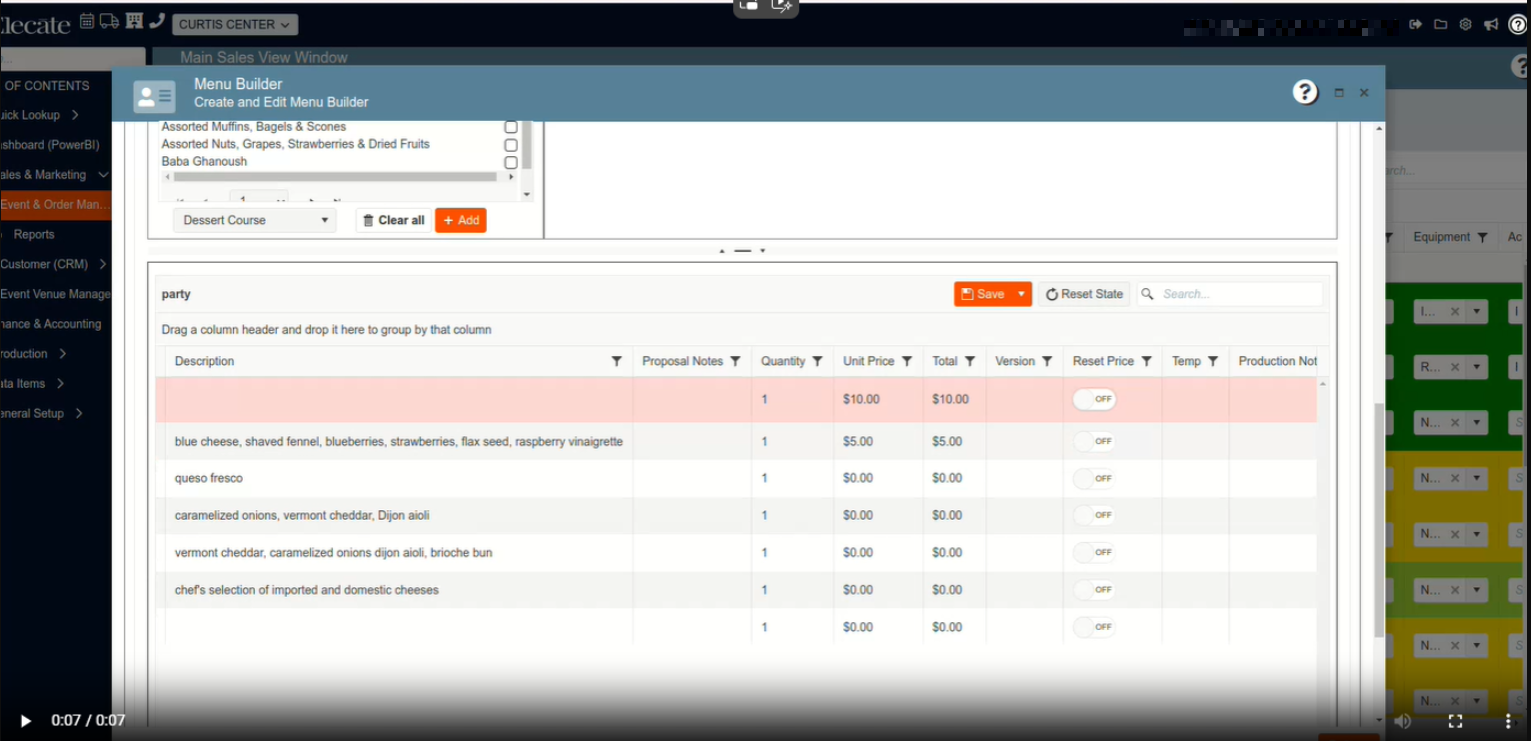Open the Menu Builder help icon
Screen dimensions: 1531x741
pyautogui.click(x=1305, y=92)
